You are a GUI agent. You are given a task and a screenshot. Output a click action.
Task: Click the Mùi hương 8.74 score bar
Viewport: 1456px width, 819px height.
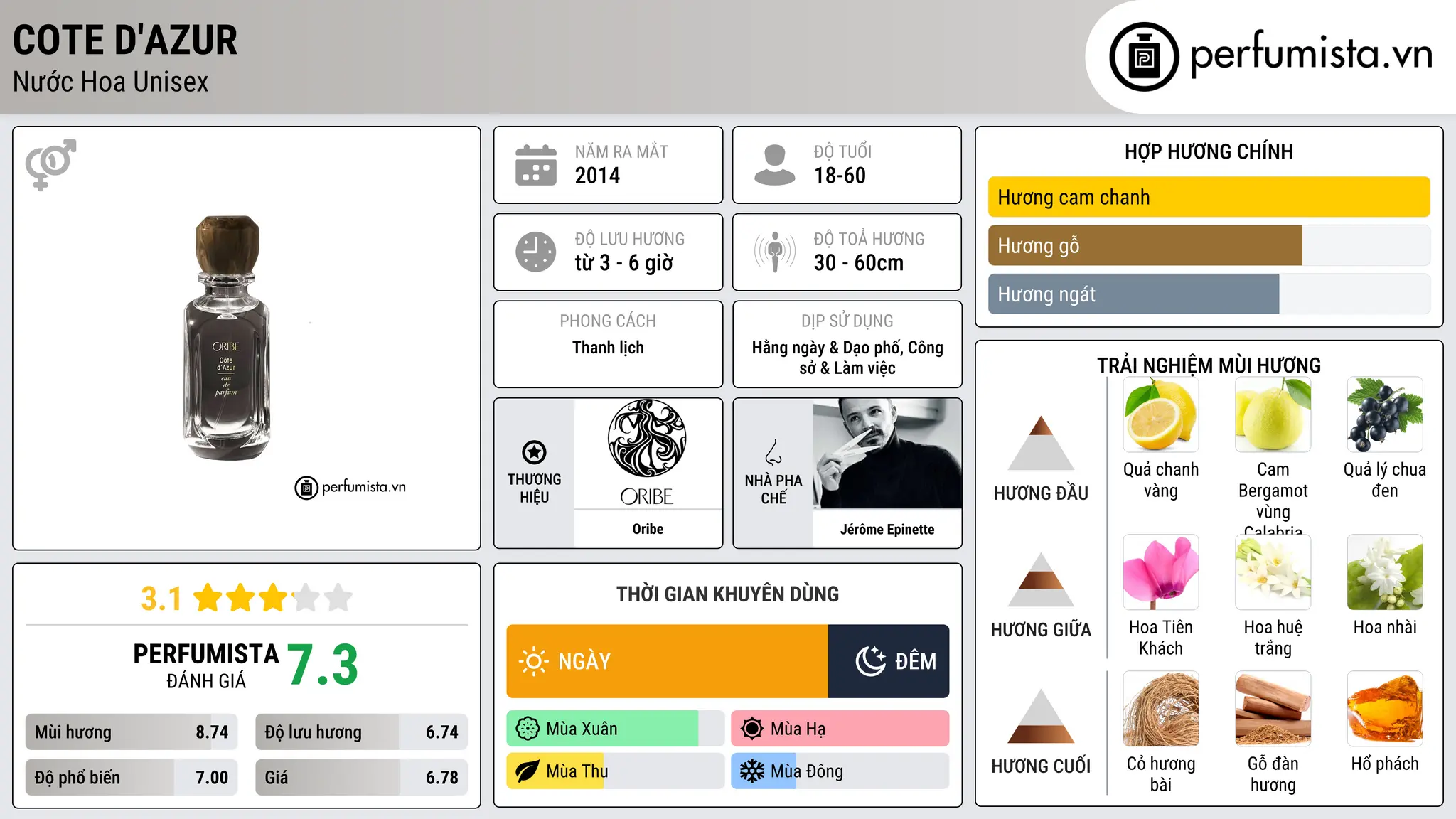[132, 732]
